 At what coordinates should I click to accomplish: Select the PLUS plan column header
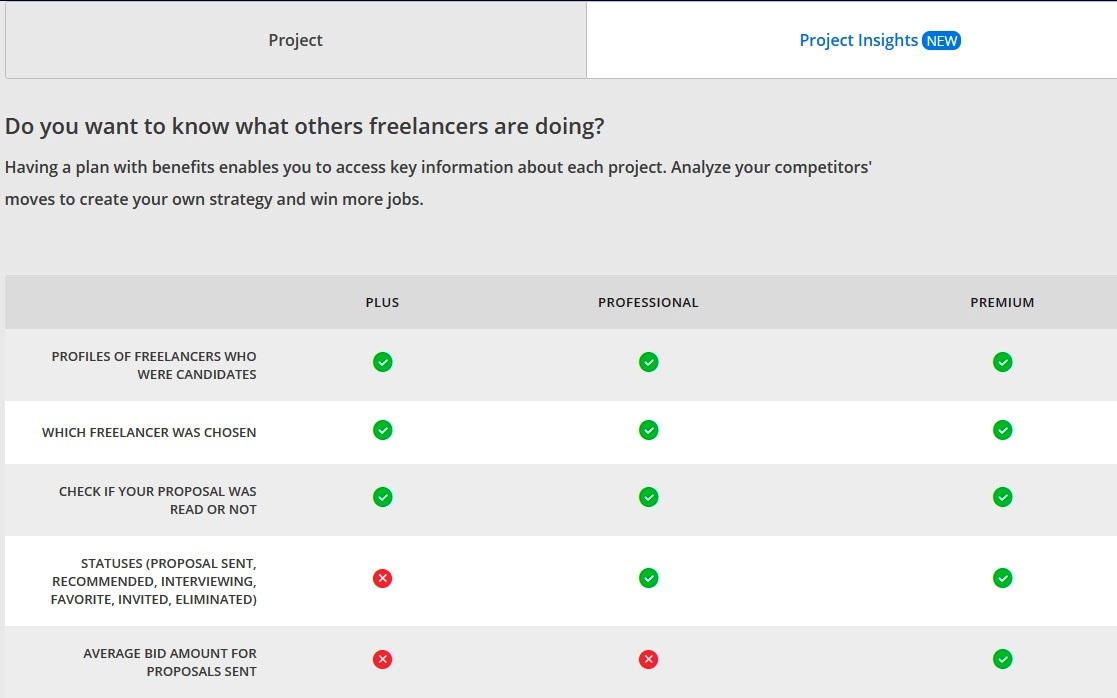(382, 303)
